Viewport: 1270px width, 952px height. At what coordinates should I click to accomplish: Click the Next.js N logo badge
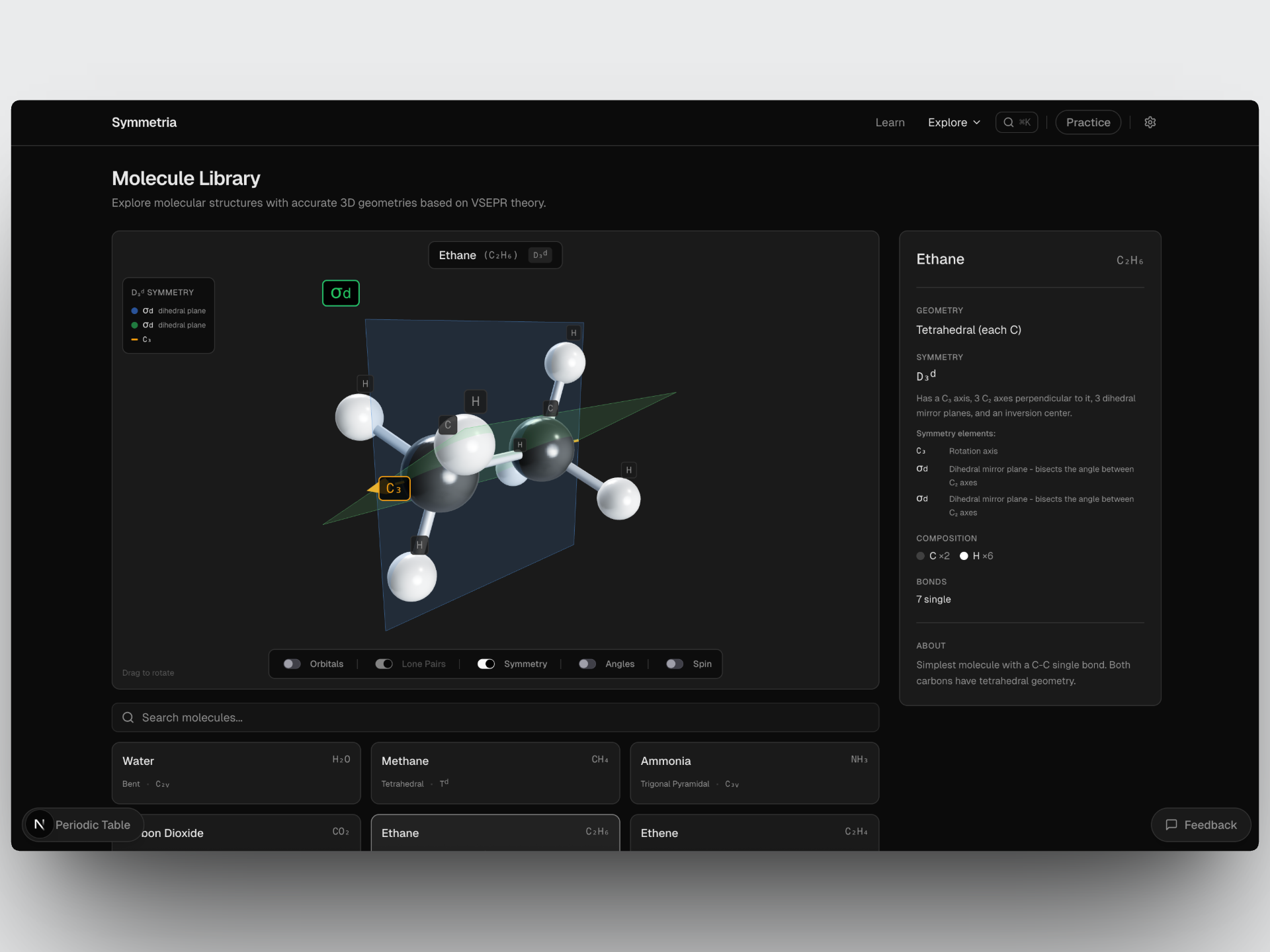point(40,824)
